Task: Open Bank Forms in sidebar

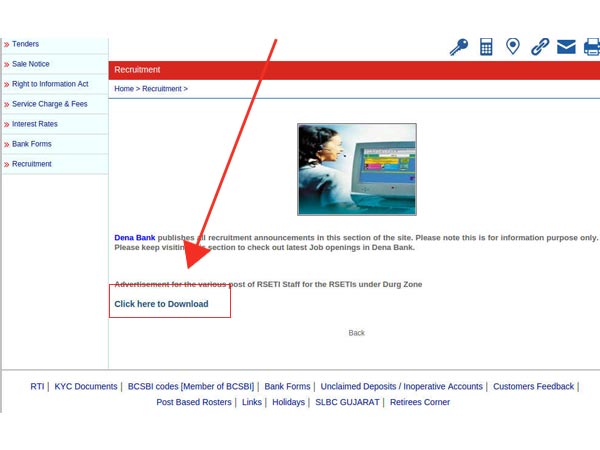Action: (x=32, y=144)
